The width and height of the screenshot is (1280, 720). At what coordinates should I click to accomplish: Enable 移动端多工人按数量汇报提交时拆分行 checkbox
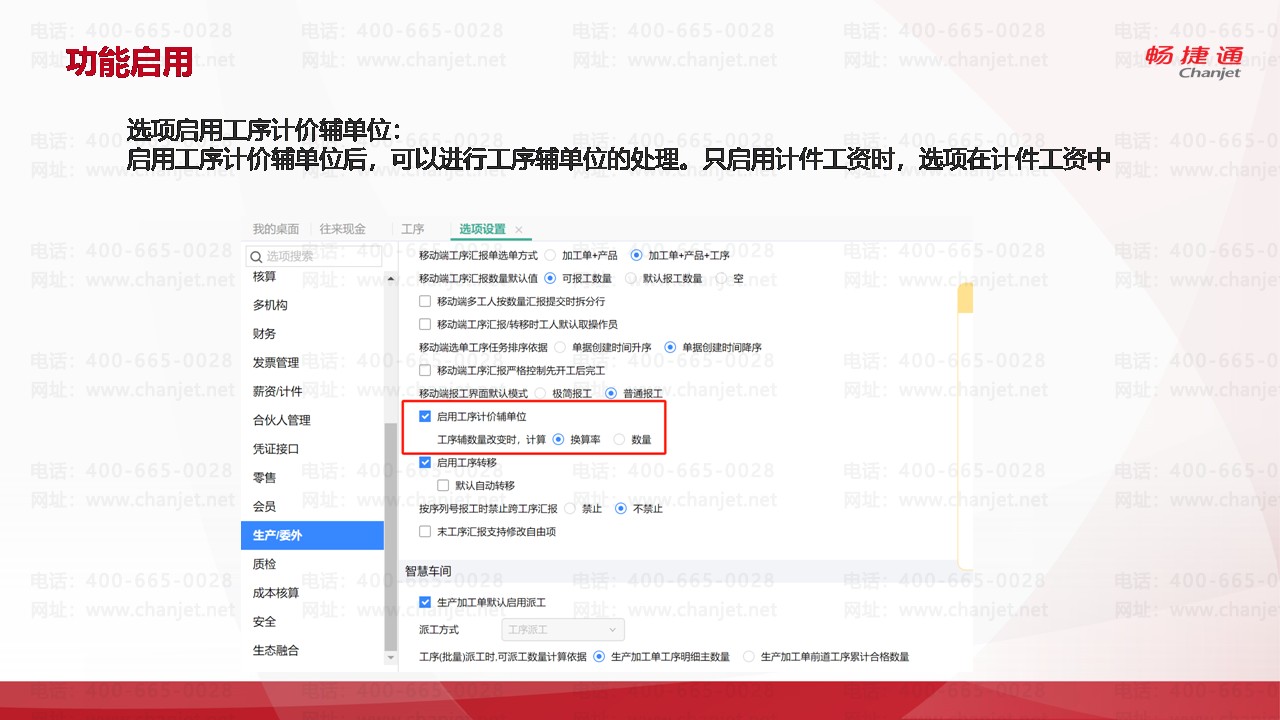(x=425, y=301)
